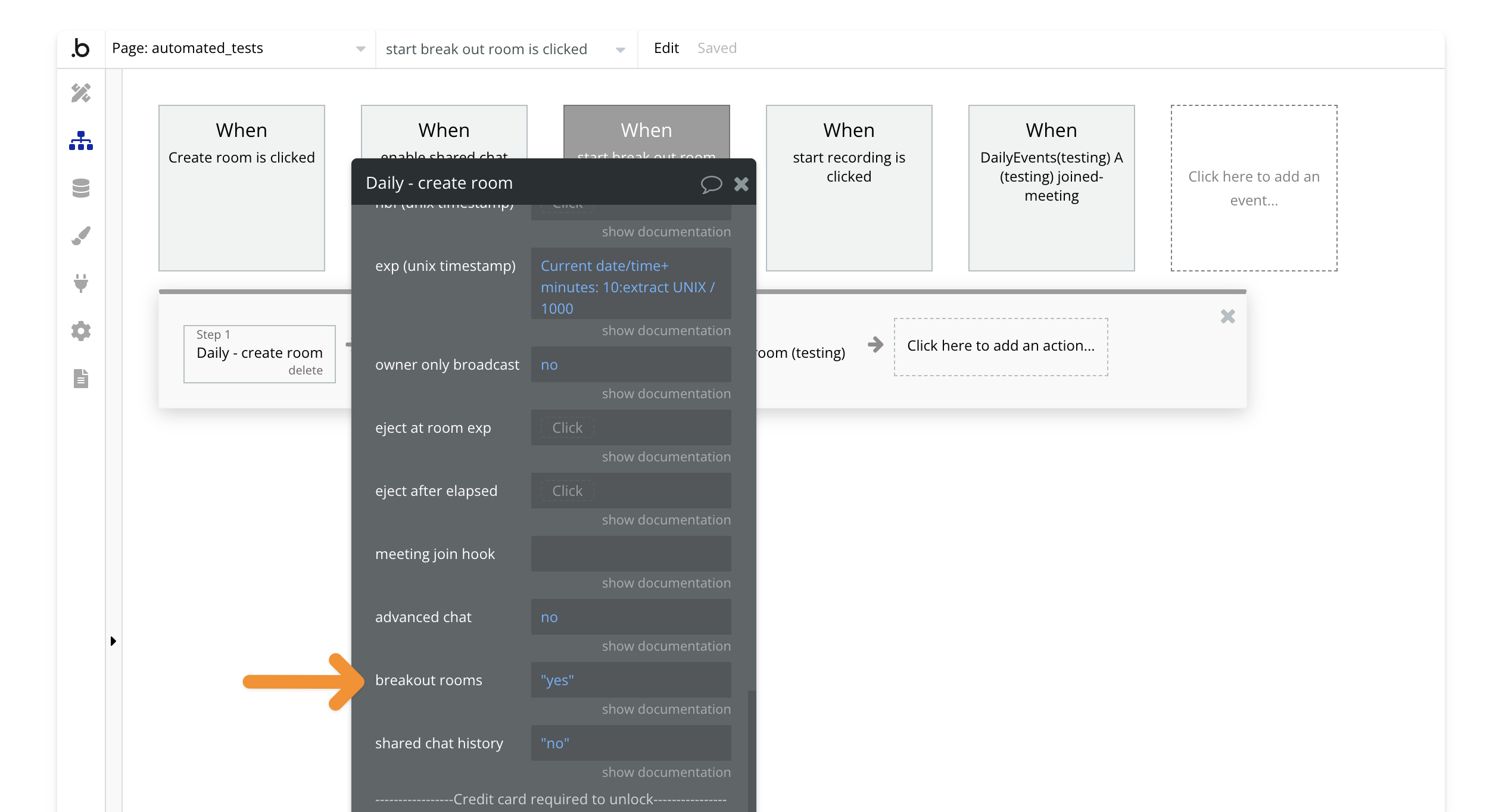This screenshot has width=1502, height=812.
Task: Open the Design tab icon in sidebar
Action: (x=81, y=93)
